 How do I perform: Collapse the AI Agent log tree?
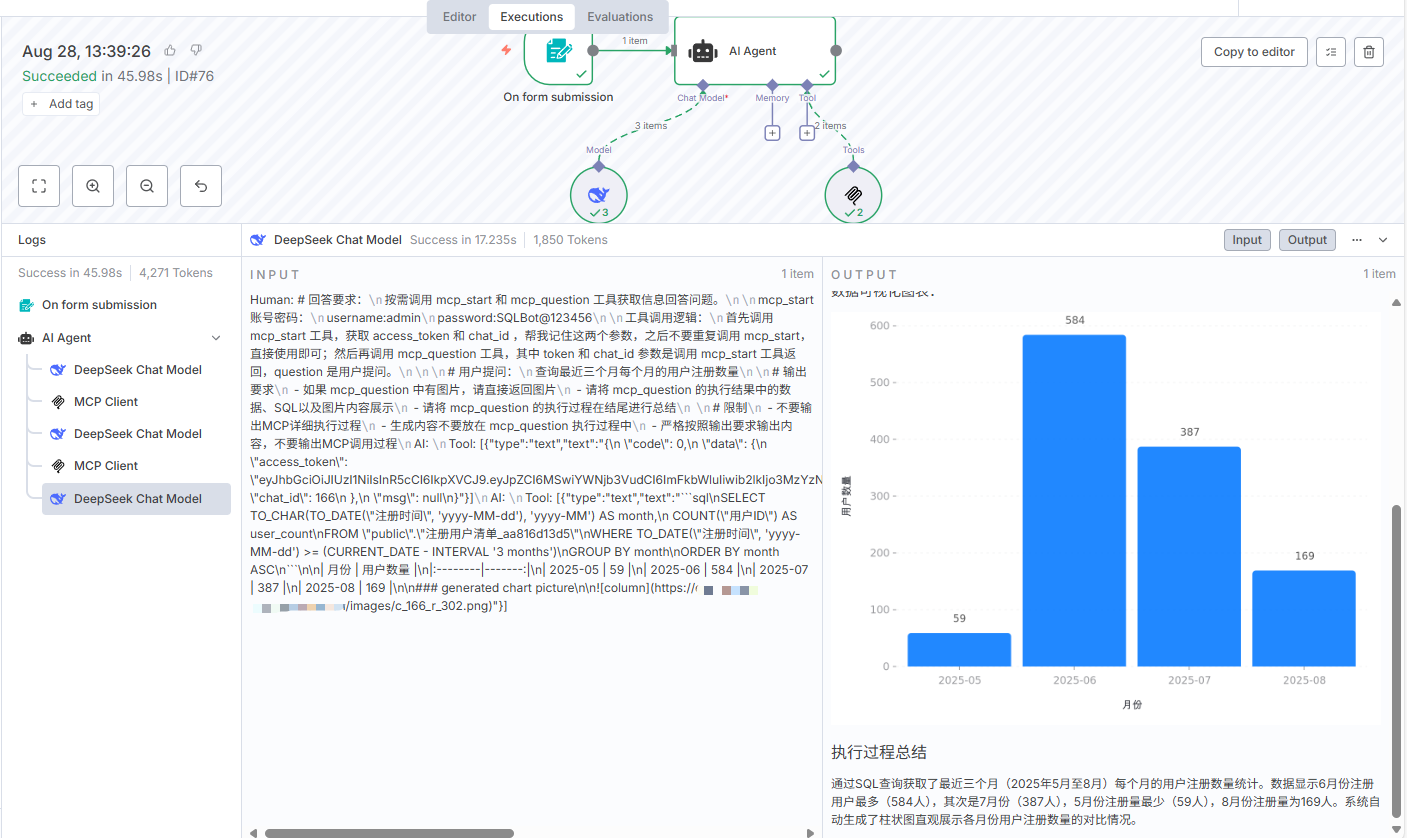[216, 338]
